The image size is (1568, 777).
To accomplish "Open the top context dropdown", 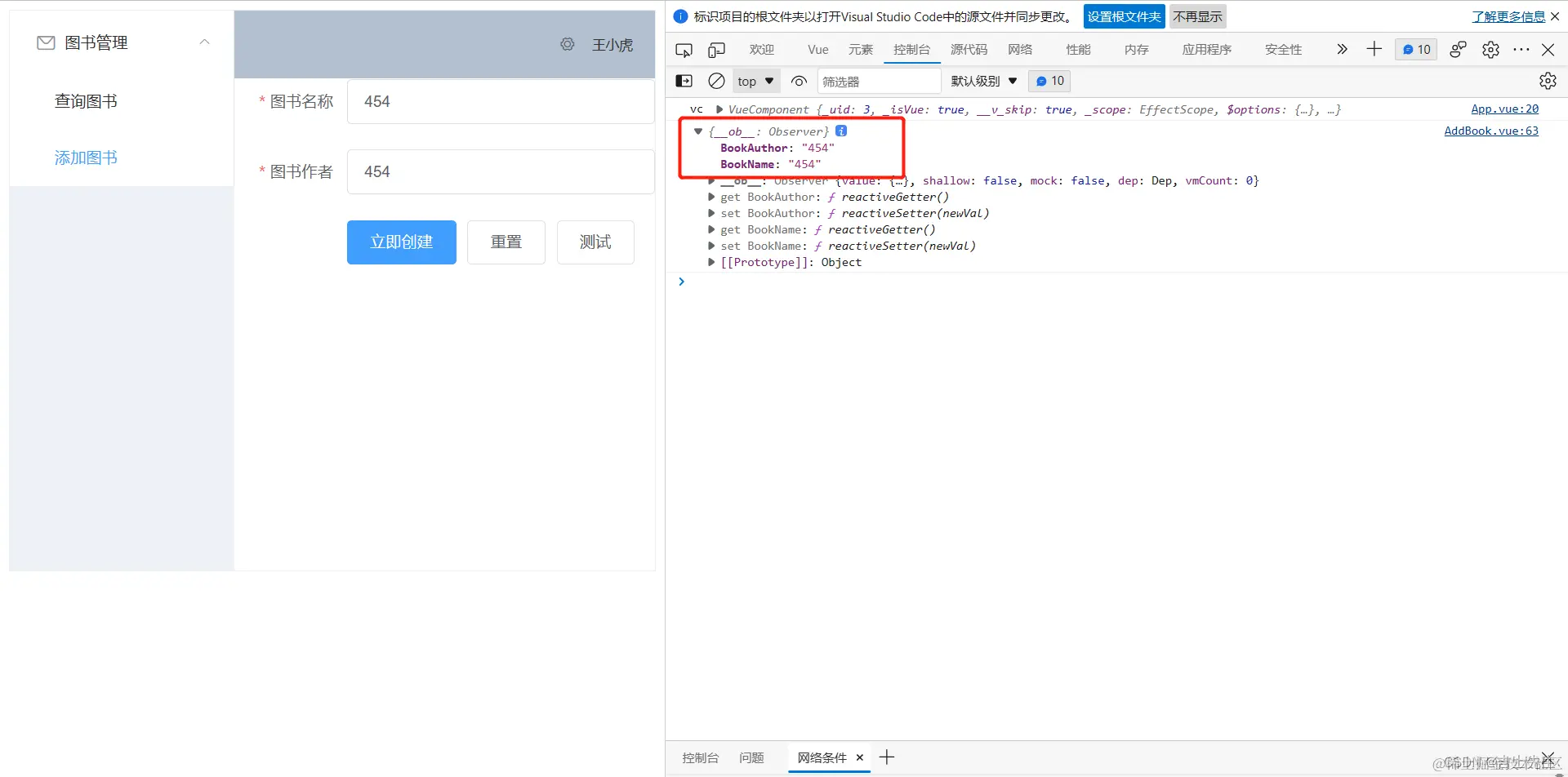I will pos(755,81).
